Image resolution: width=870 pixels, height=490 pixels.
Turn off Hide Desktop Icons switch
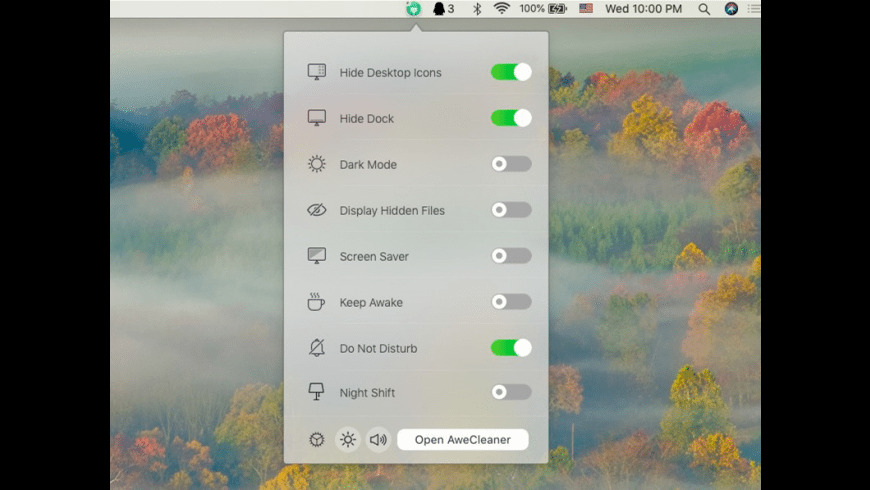[511, 72]
